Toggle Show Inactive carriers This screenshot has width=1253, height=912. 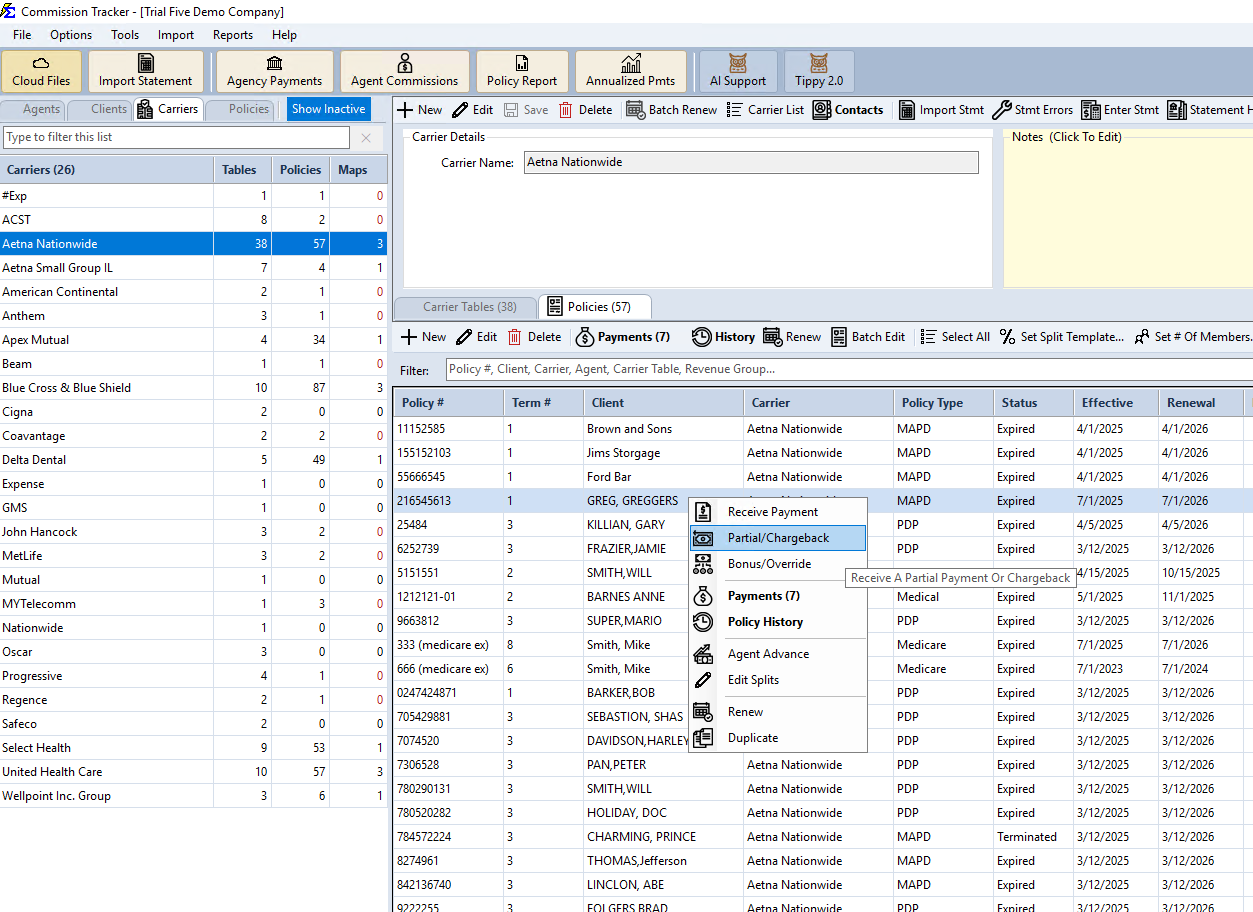point(328,109)
